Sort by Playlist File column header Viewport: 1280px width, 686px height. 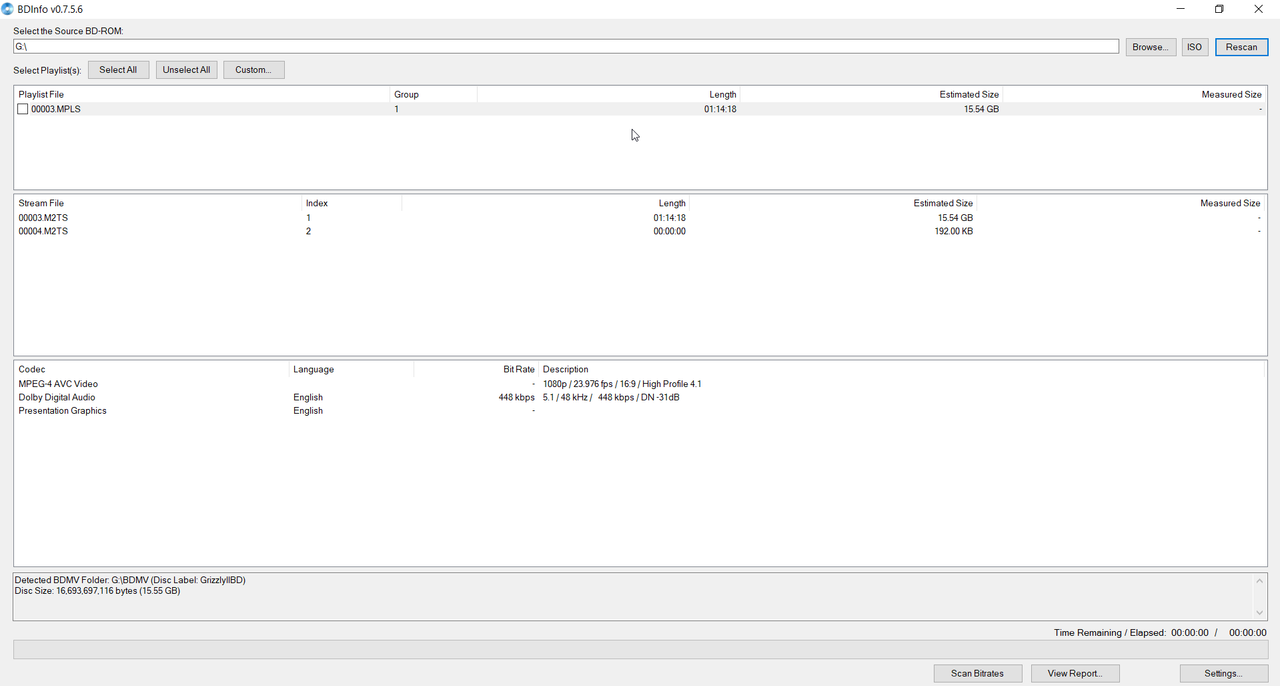click(201, 94)
